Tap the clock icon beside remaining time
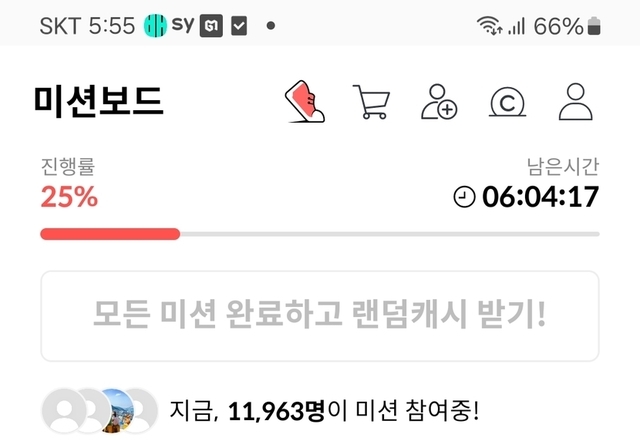 (464, 197)
